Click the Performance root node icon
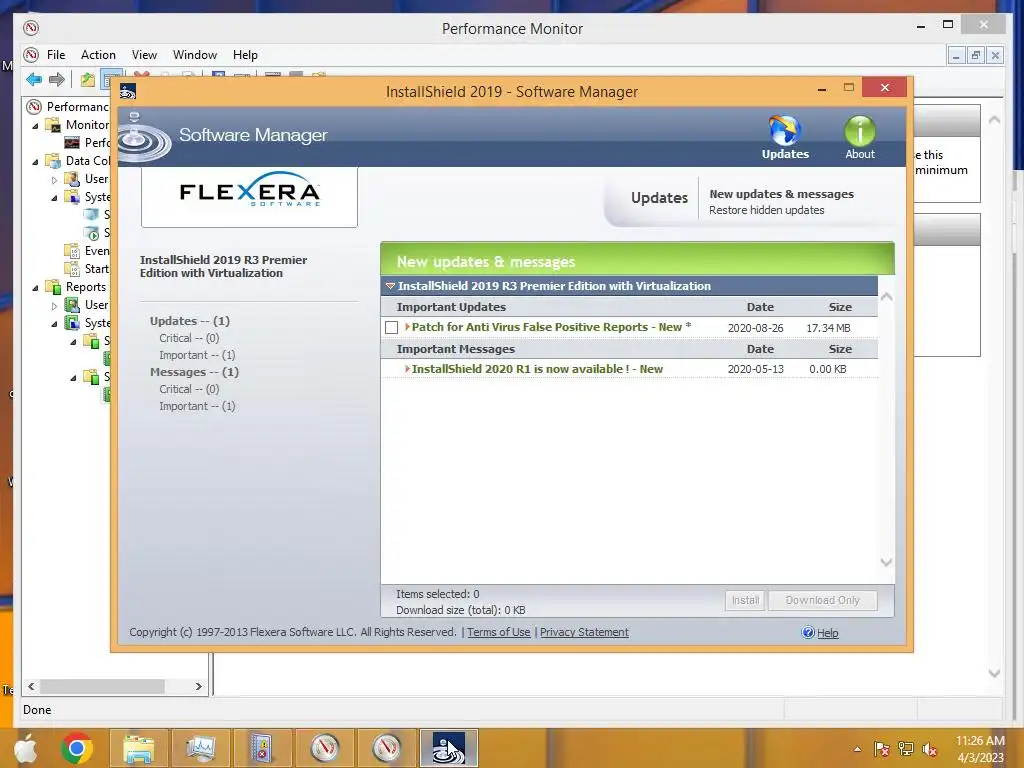Viewport: 1024px width, 768px height. (x=34, y=106)
